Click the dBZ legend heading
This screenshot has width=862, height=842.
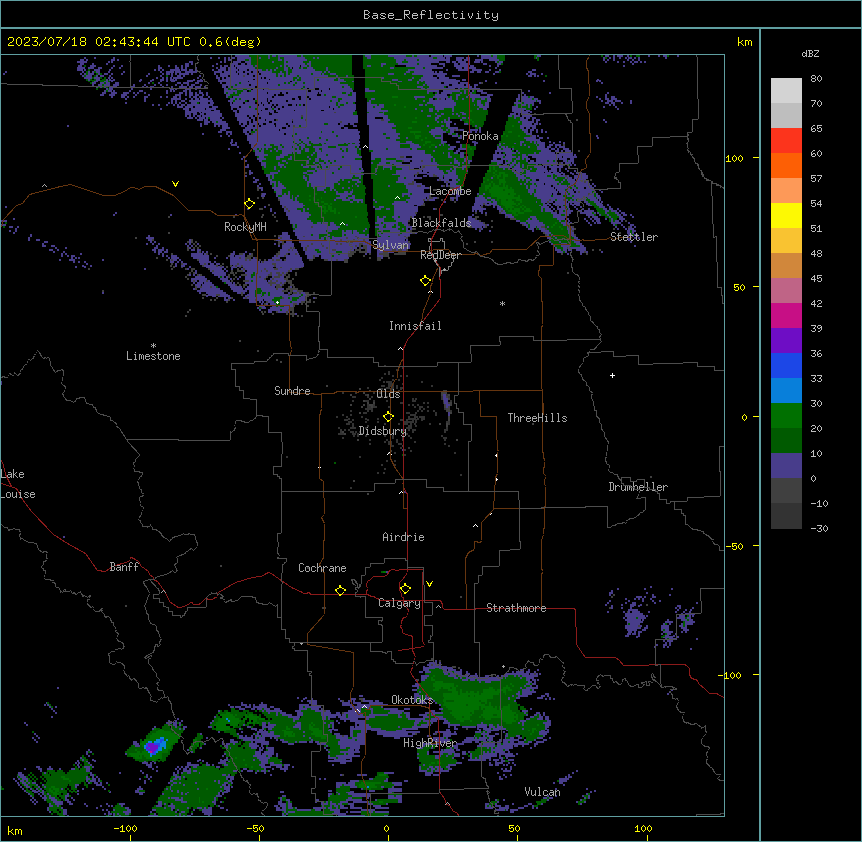[810, 53]
